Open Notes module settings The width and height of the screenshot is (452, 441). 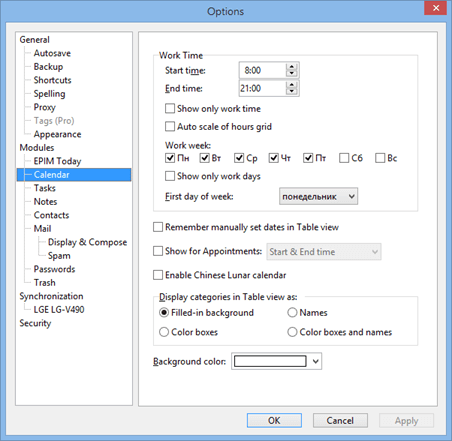pyautogui.click(x=45, y=202)
